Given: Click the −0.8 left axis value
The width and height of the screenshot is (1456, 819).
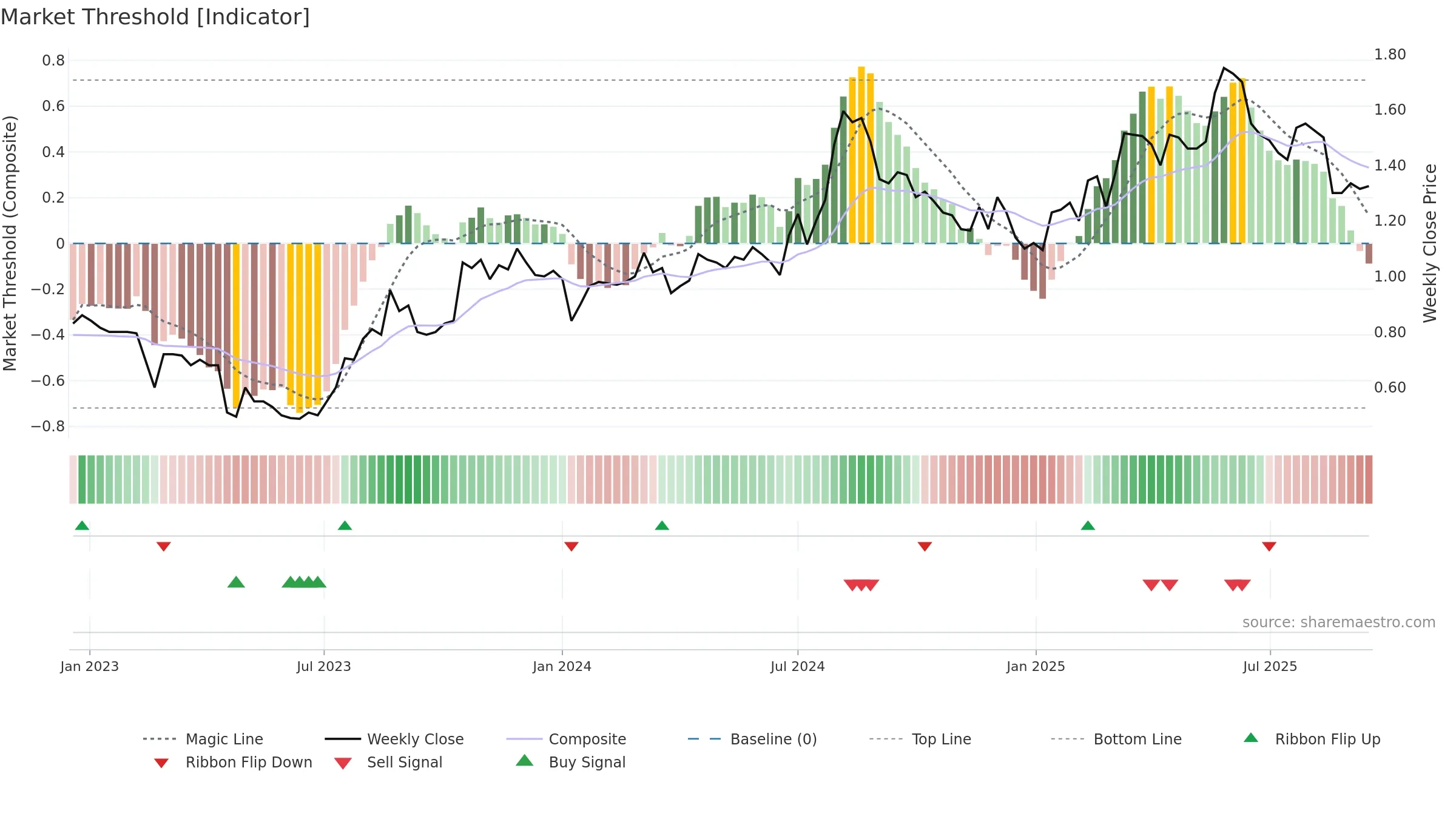Looking at the screenshot, I should pyautogui.click(x=48, y=426).
